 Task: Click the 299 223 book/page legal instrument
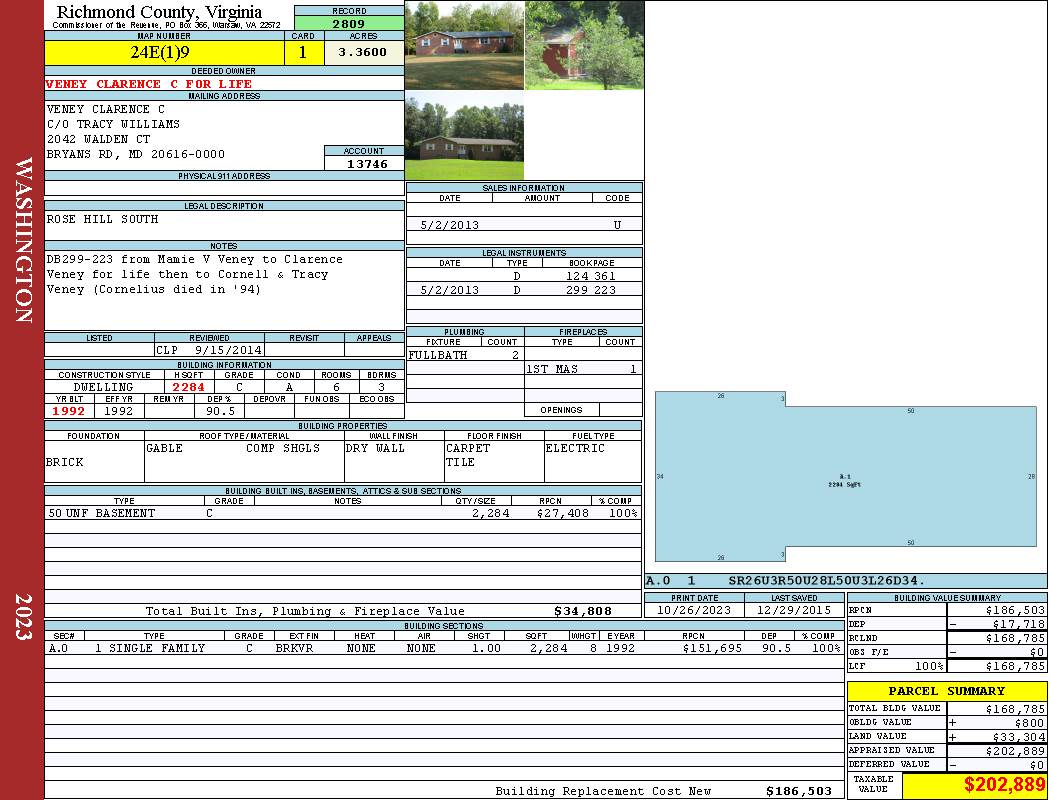click(590, 290)
